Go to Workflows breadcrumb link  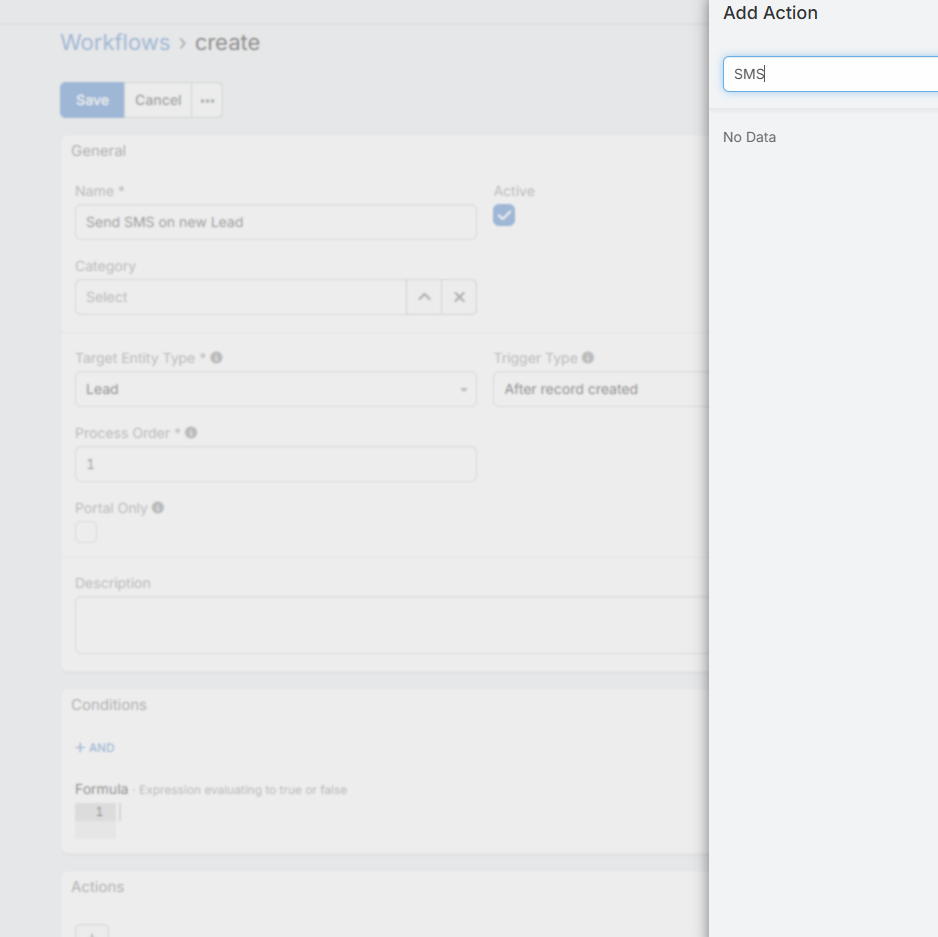(114, 43)
